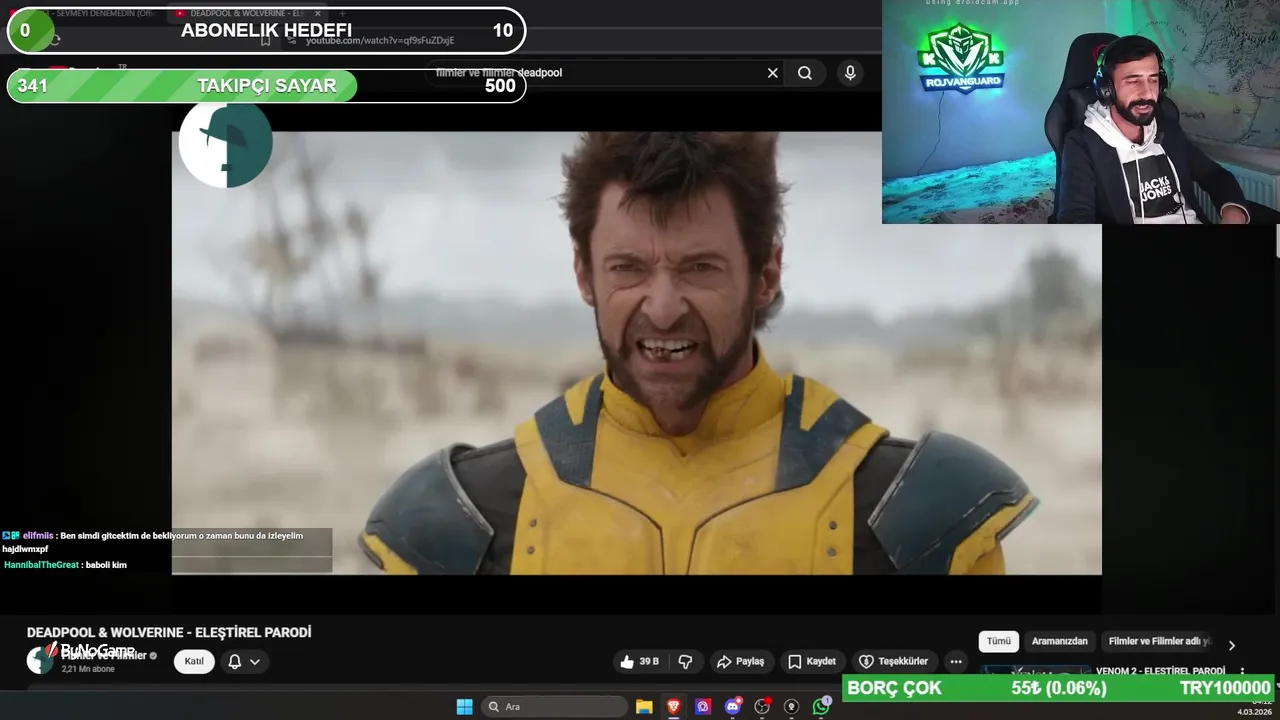The image size is (1280, 720).
Task: Open the Windows Start menu
Action: coord(464,706)
